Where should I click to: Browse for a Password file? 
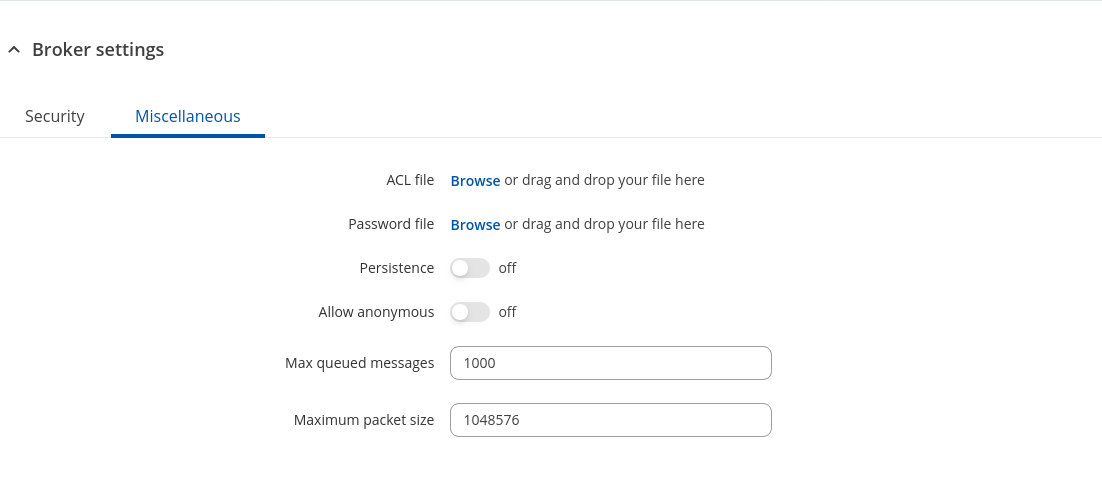tap(475, 225)
